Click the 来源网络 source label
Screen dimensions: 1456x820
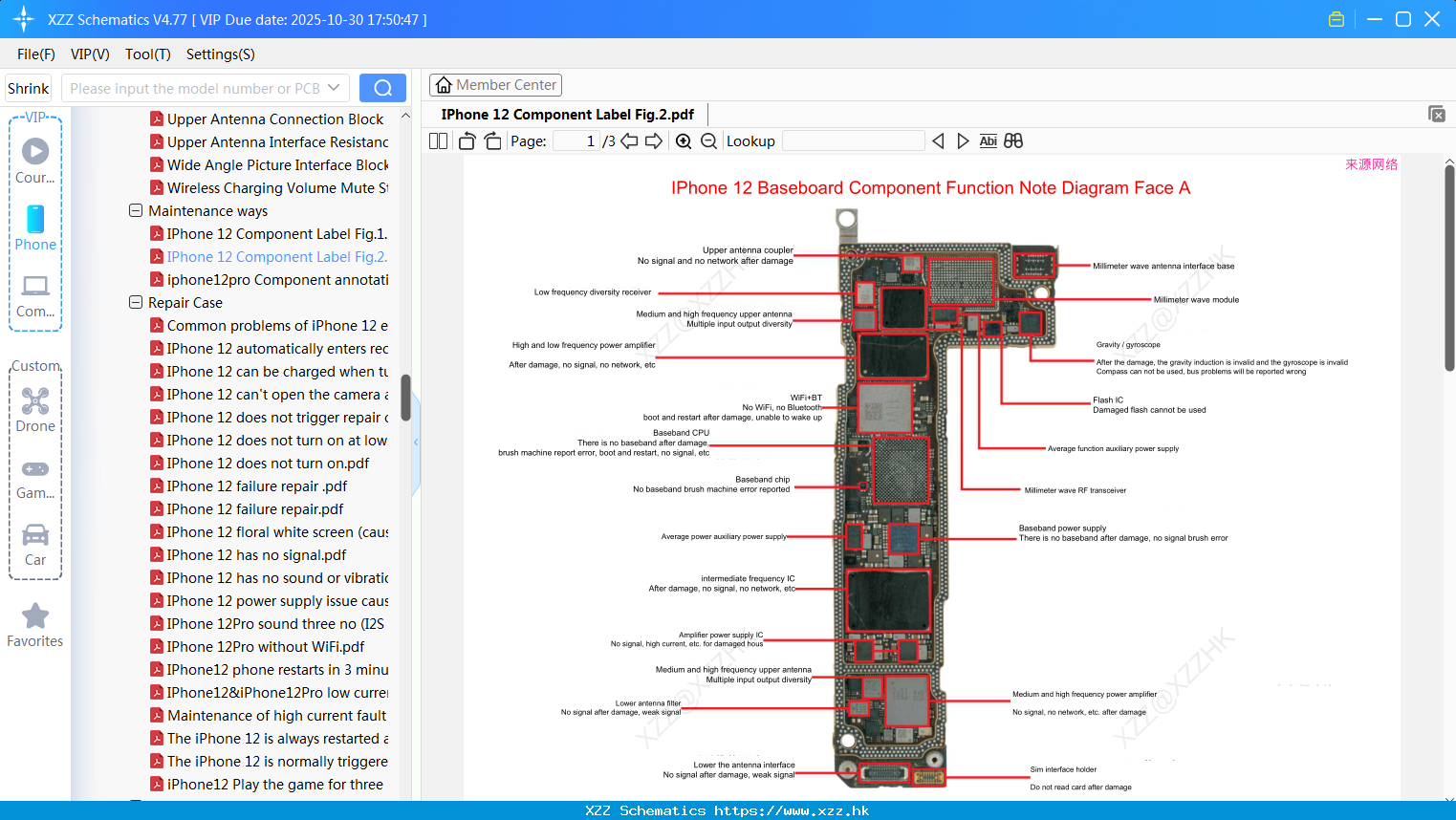1371,164
